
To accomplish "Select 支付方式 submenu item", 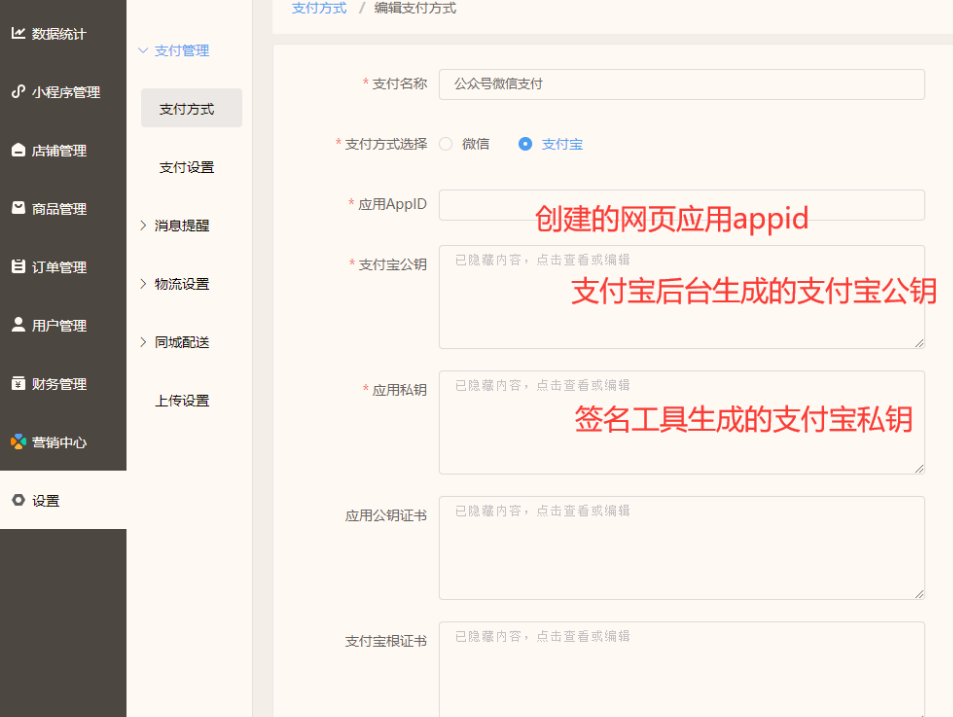I will point(191,108).
